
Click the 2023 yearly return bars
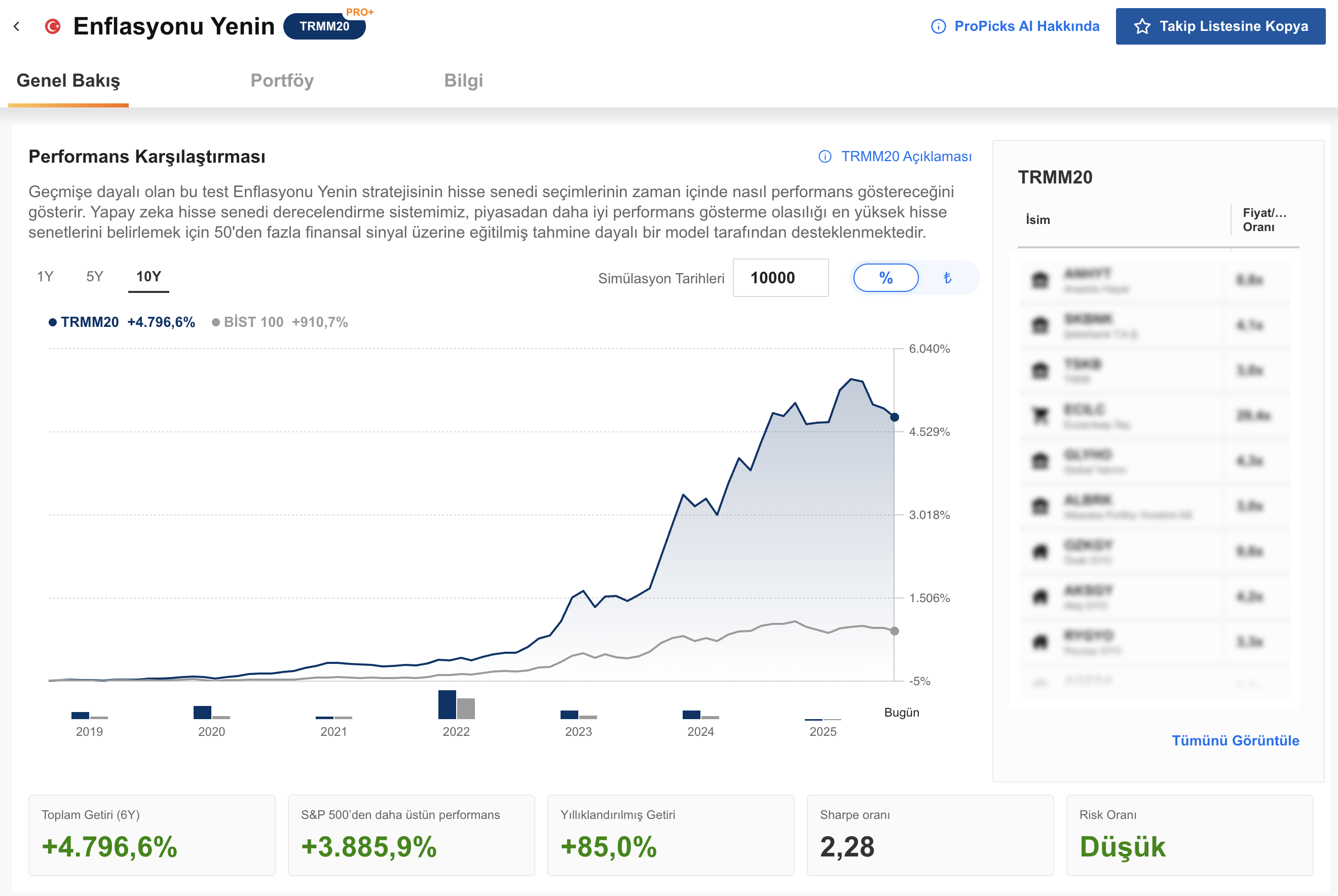[578, 714]
